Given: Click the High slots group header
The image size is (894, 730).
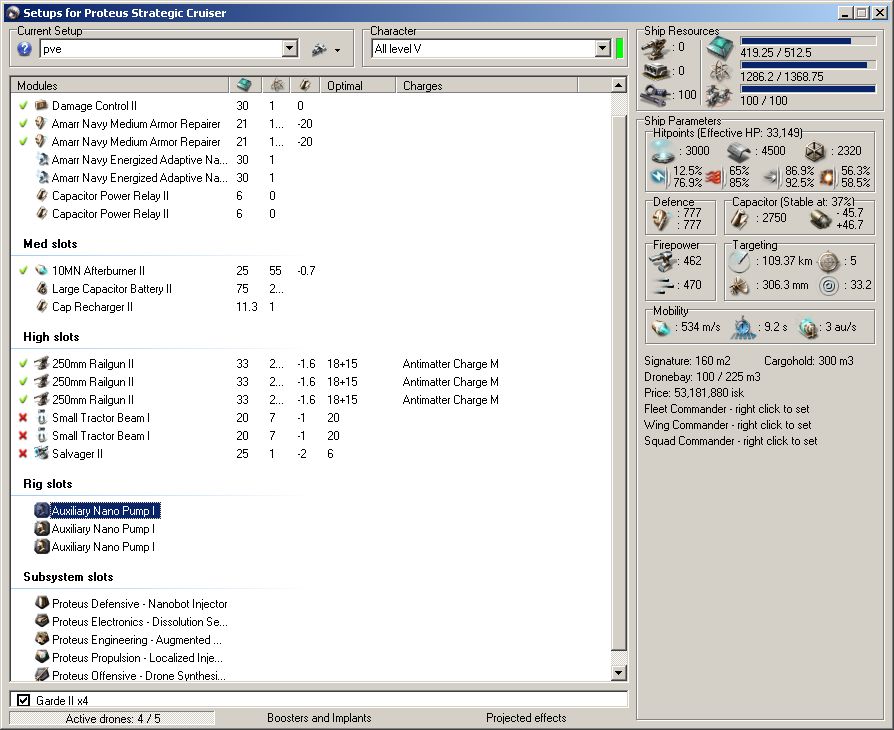Looking at the screenshot, I should point(51,336).
